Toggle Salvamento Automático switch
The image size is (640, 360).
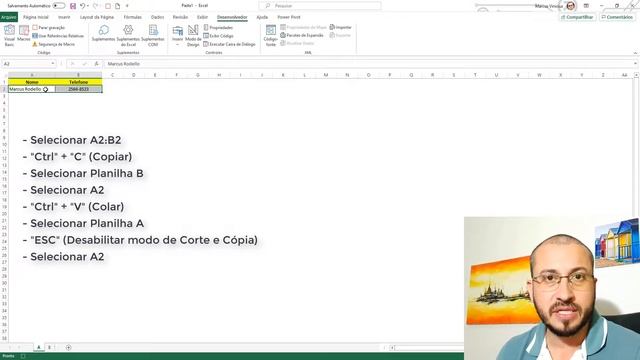pyautogui.click(x=59, y=6)
